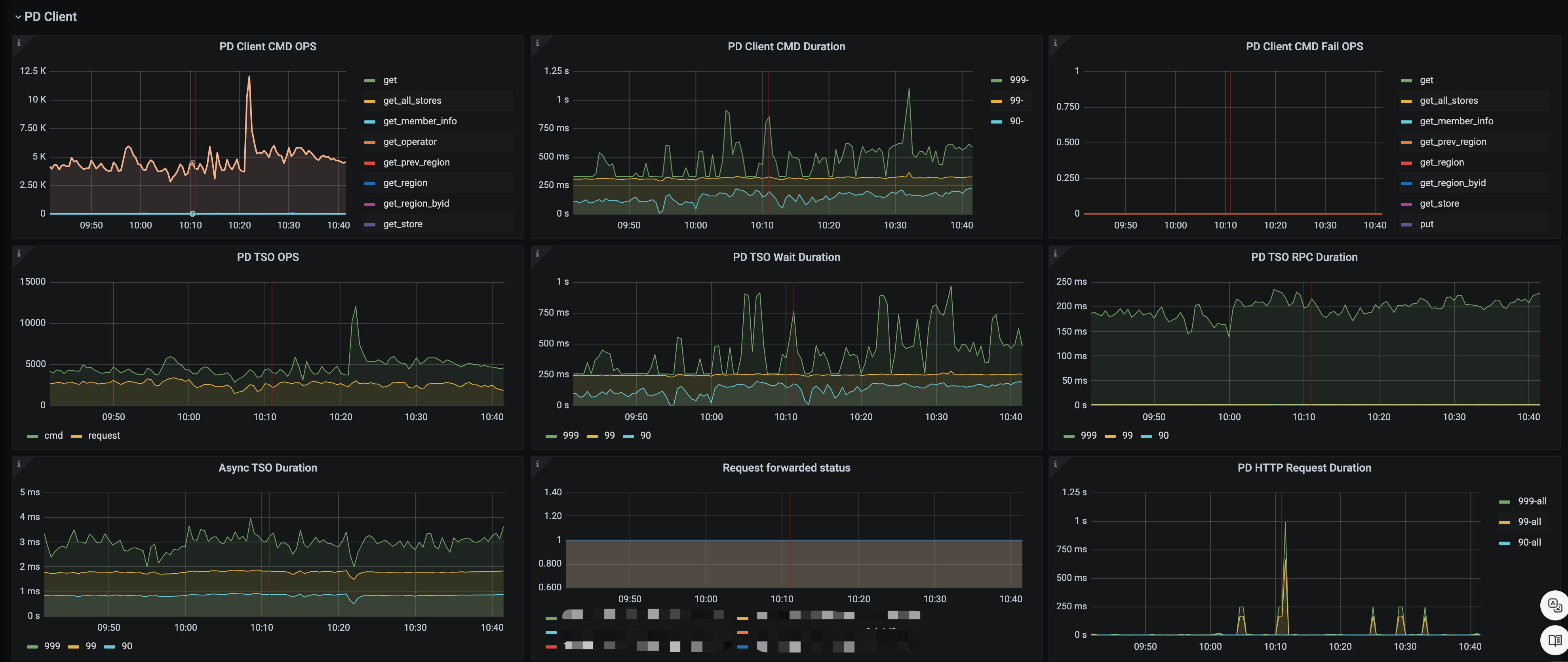The image size is (1568, 662).
Task: Click the green color swatch beside get in CMD OPS legend
Action: pos(369,80)
